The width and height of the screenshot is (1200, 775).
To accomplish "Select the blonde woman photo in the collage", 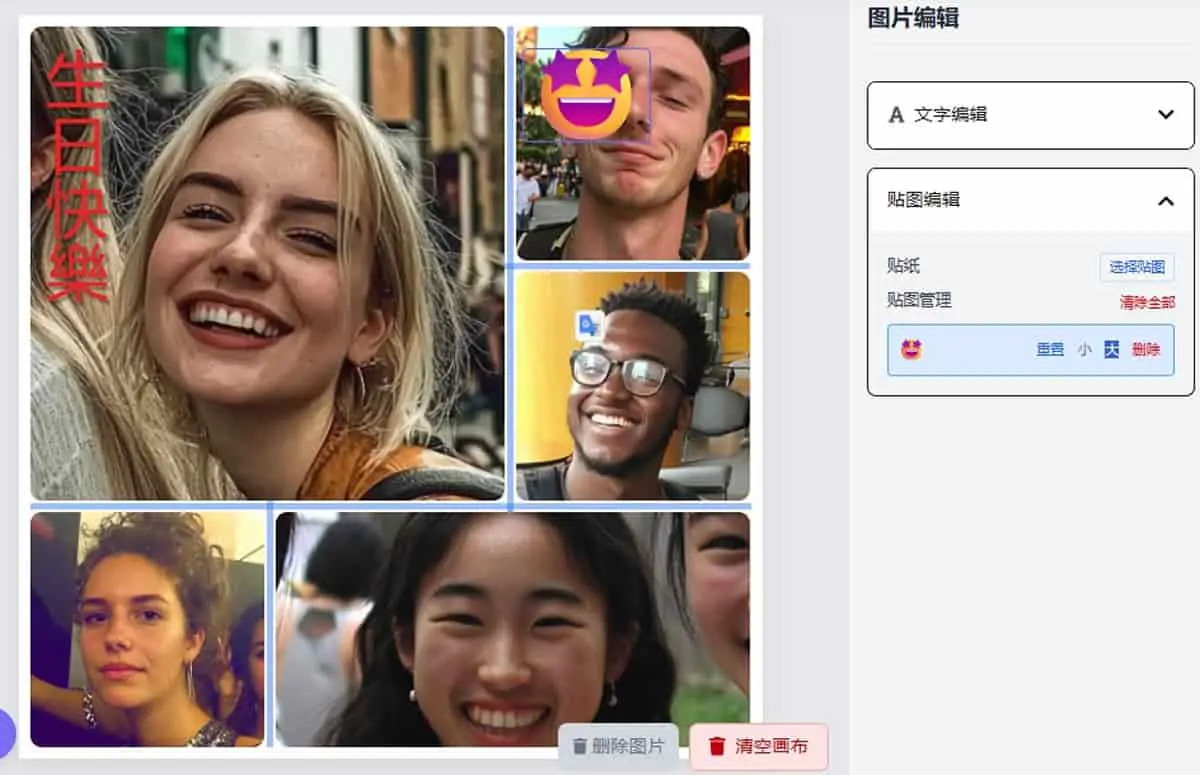I will pyautogui.click(x=267, y=263).
